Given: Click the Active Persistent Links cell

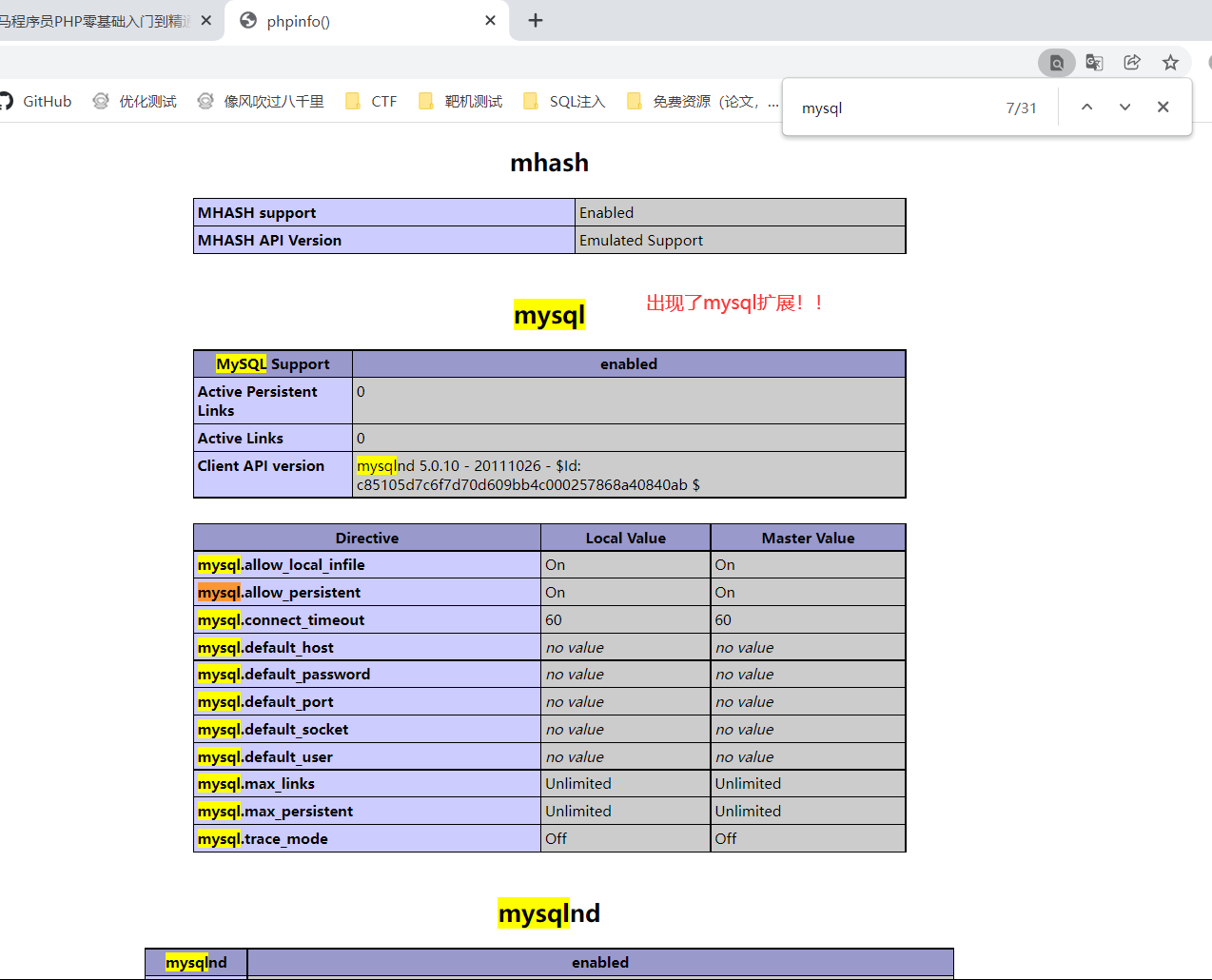Looking at the screenshot, I should tap(273, 401).
